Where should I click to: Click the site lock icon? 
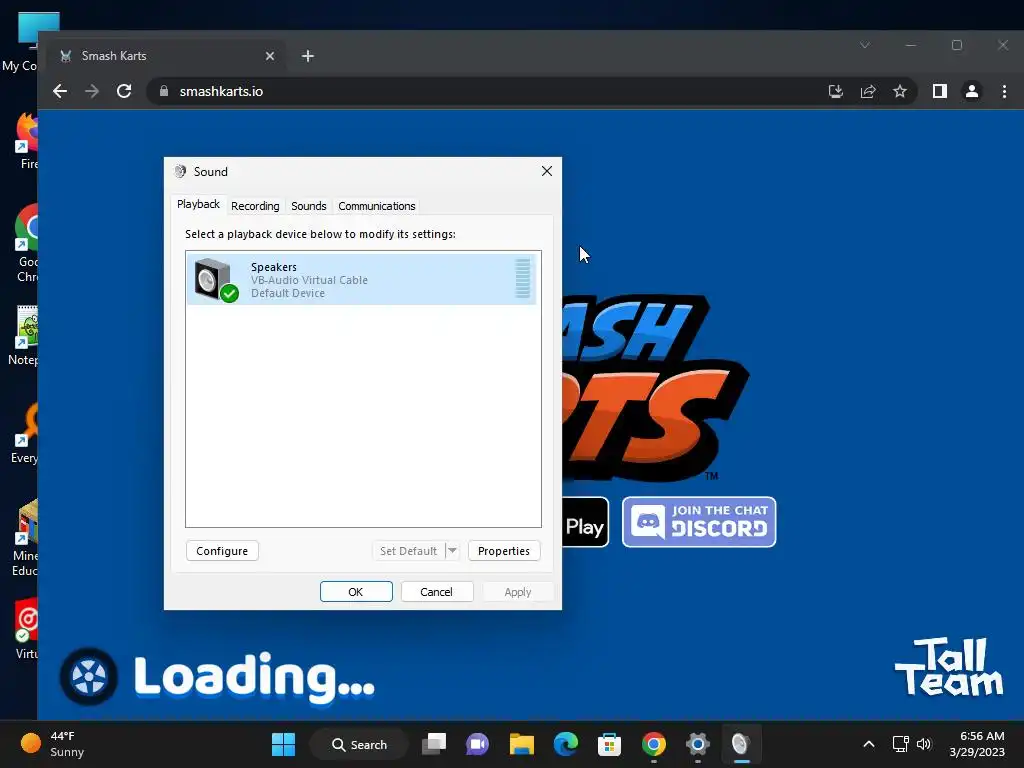click(164, 91)
